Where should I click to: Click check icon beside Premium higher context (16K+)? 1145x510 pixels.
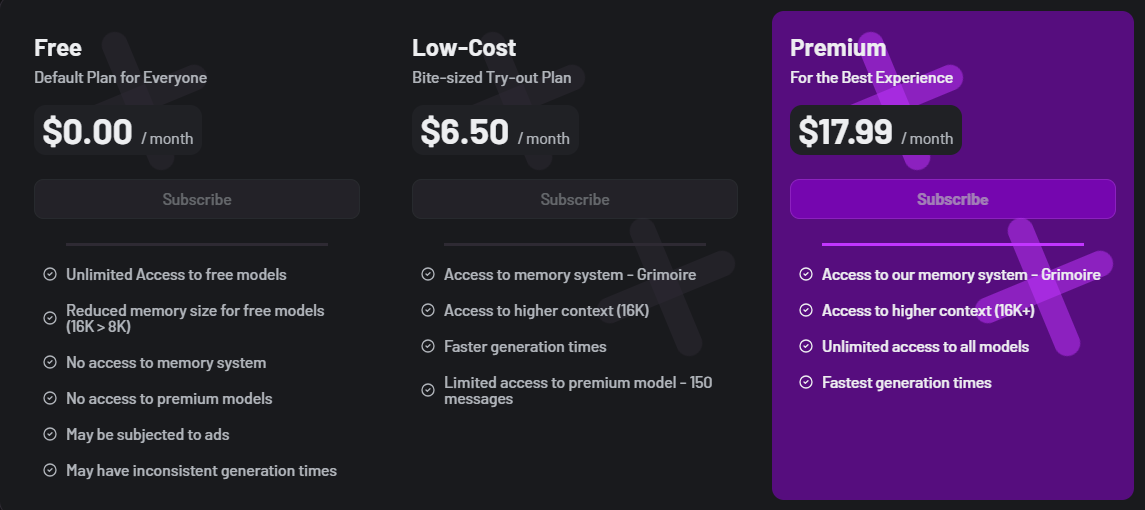pyautogui.click(x=806, y=310)
